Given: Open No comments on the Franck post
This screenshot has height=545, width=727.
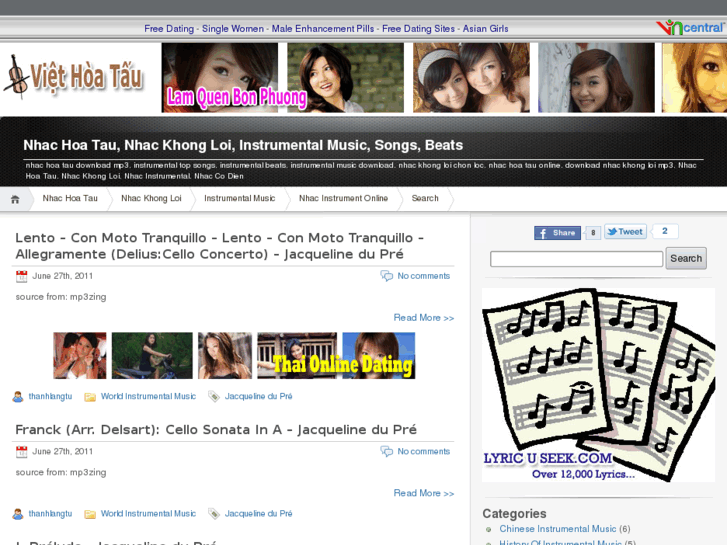Looking at the screenshot, I should [424, 451].
